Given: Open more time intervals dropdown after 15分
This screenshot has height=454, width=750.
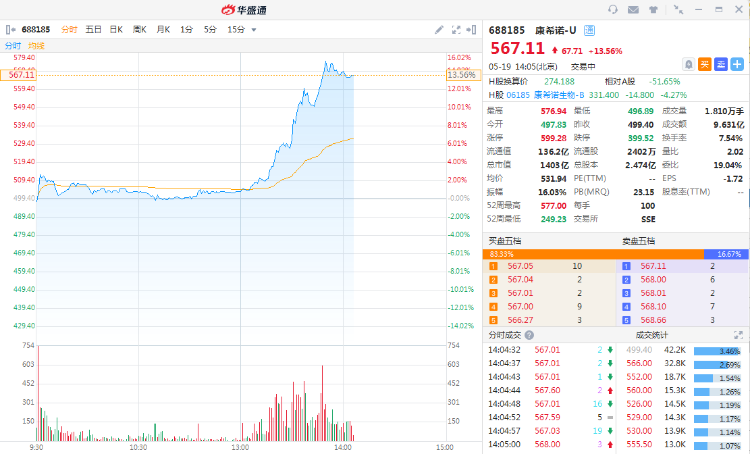Looking at the screenshot, I should click(x=254, y=30).
